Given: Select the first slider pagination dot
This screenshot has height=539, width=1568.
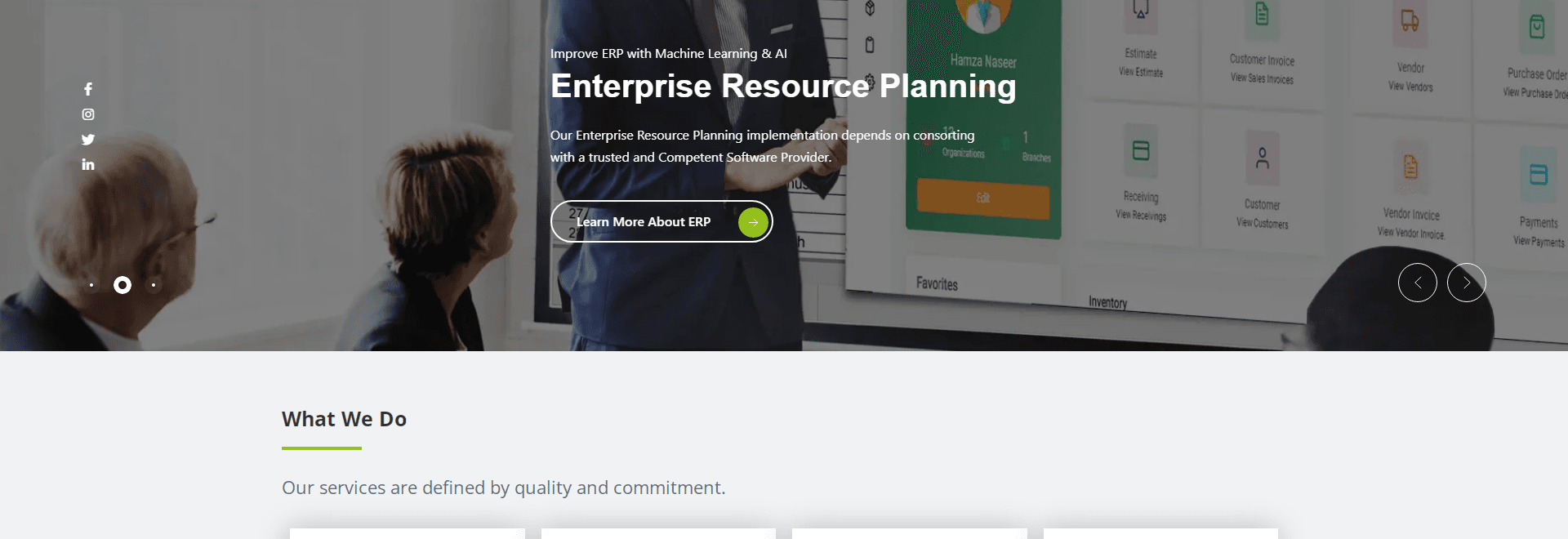Looking at the screenshot, I should click(91, 285).
